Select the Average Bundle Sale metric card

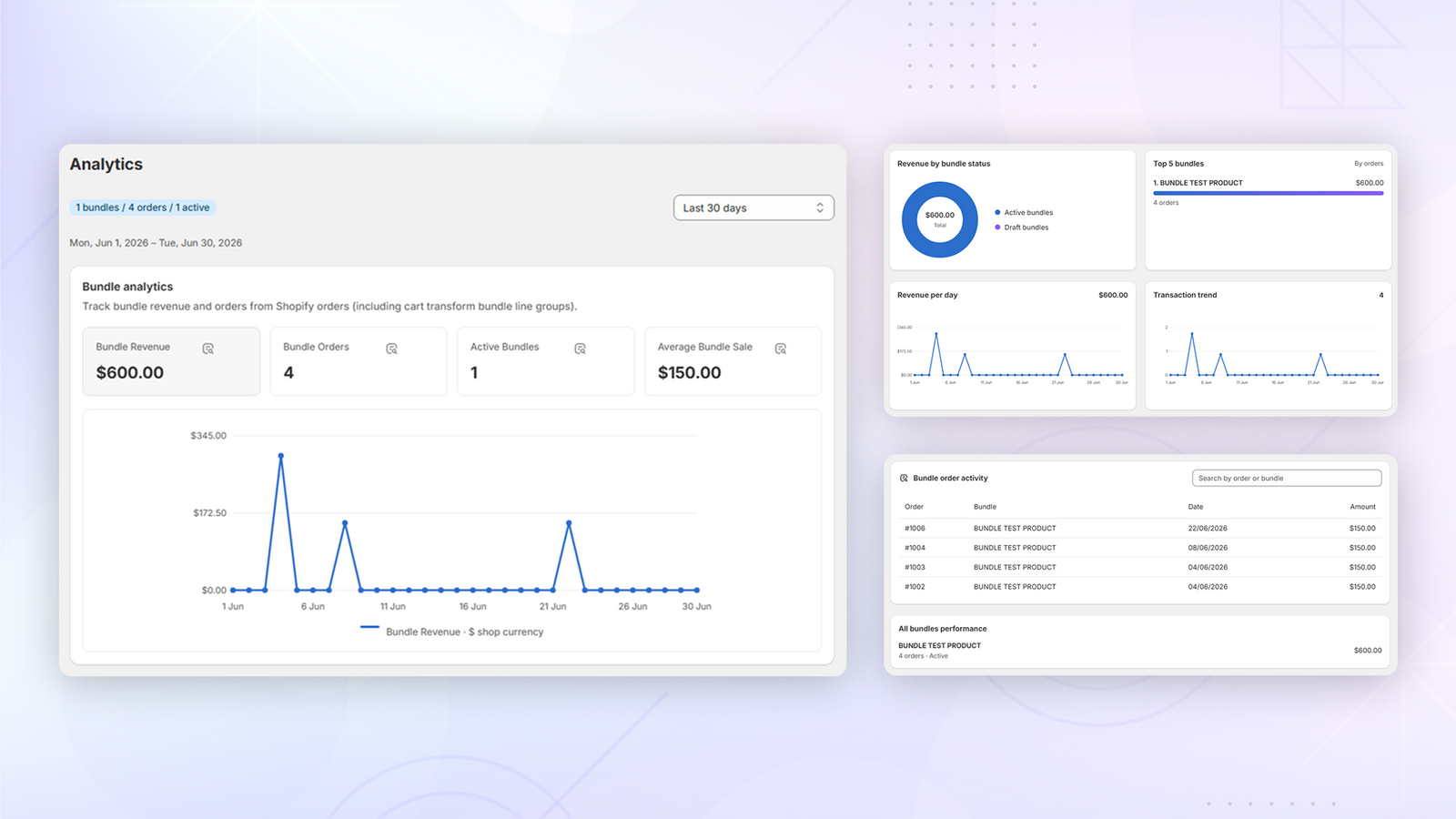[x=733, y=361]
